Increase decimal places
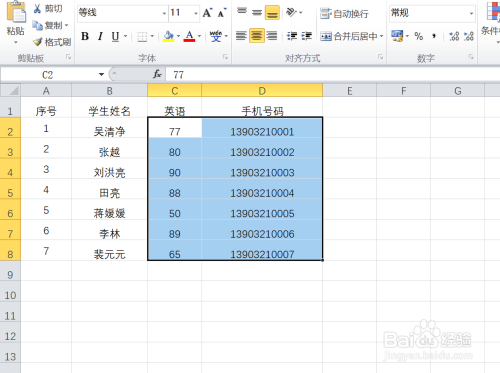Image resolution: width=500 pixels, height=373 pixels. pos(454,36)
